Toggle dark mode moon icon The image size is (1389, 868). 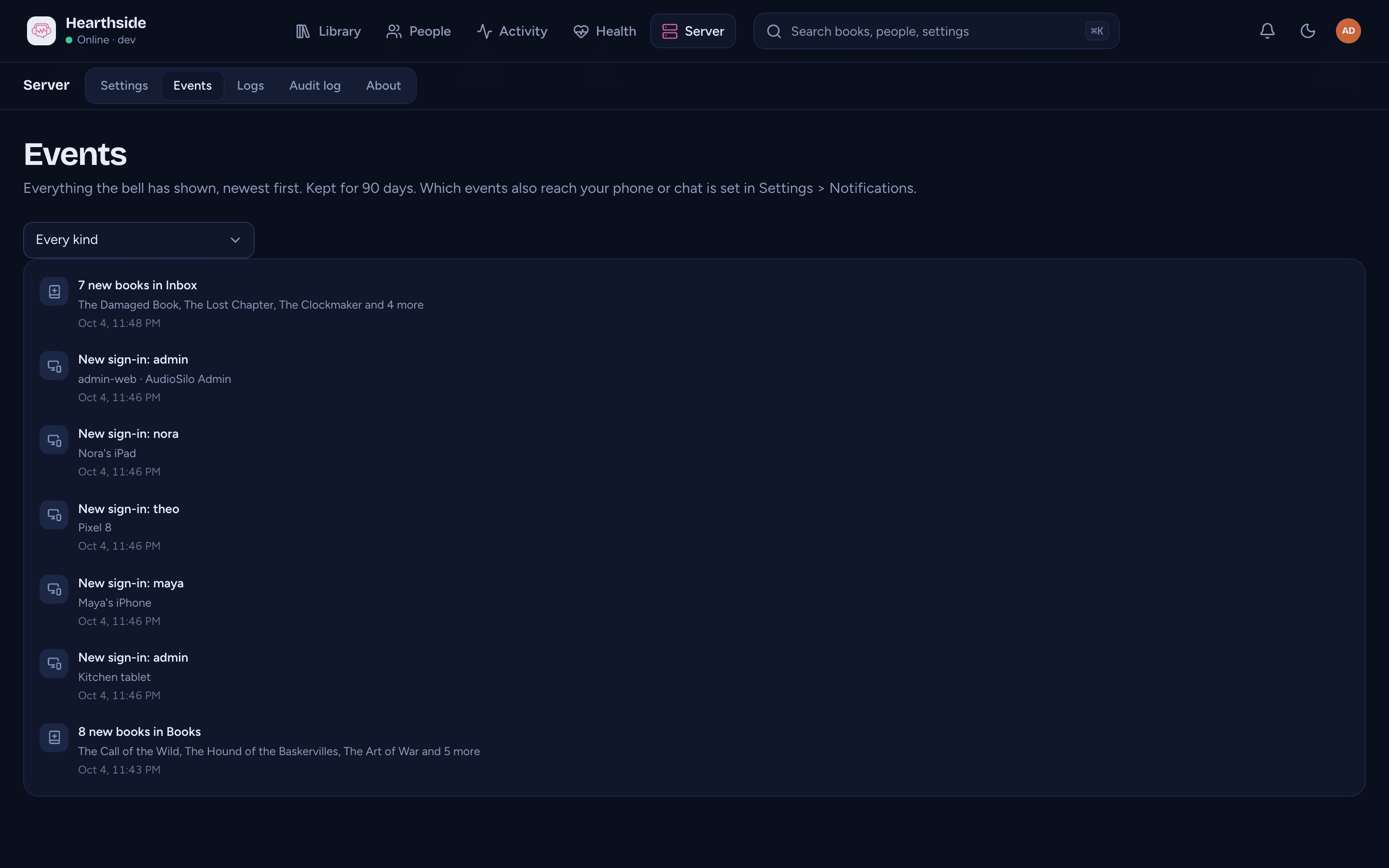pyautogui.click(x=1307, y=31)
